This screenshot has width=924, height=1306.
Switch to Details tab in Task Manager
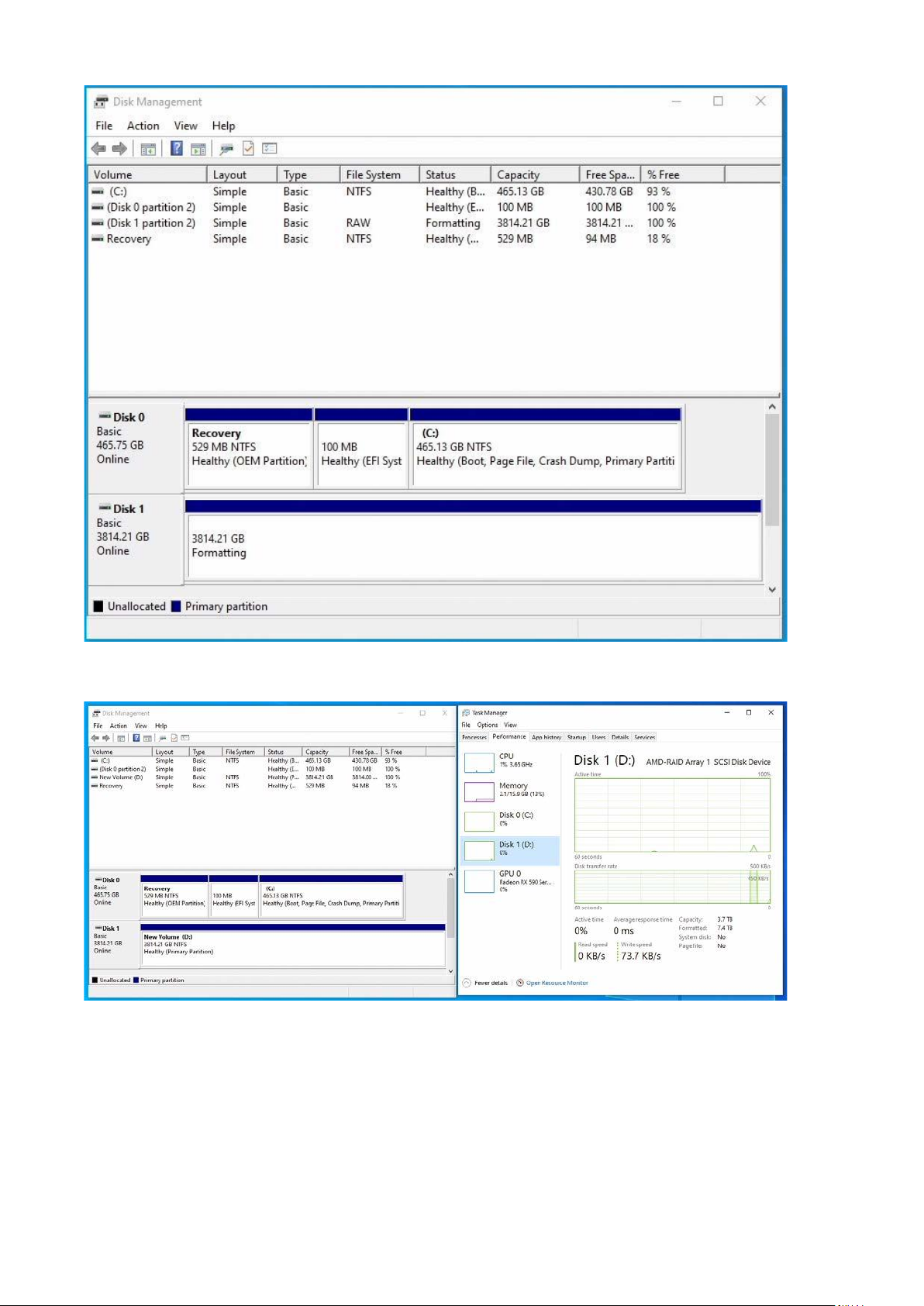(x=620, y=737)
